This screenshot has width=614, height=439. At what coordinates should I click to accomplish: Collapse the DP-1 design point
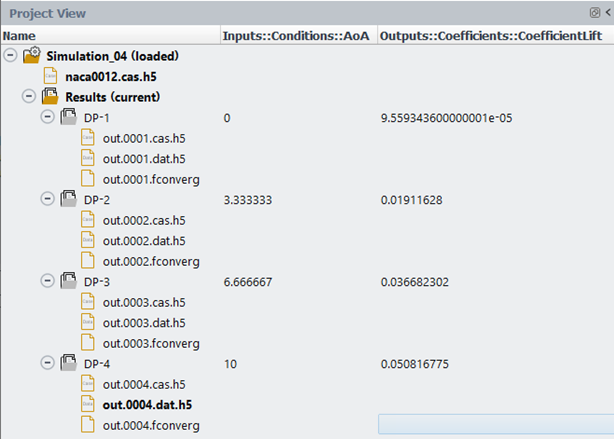point(47,117)
